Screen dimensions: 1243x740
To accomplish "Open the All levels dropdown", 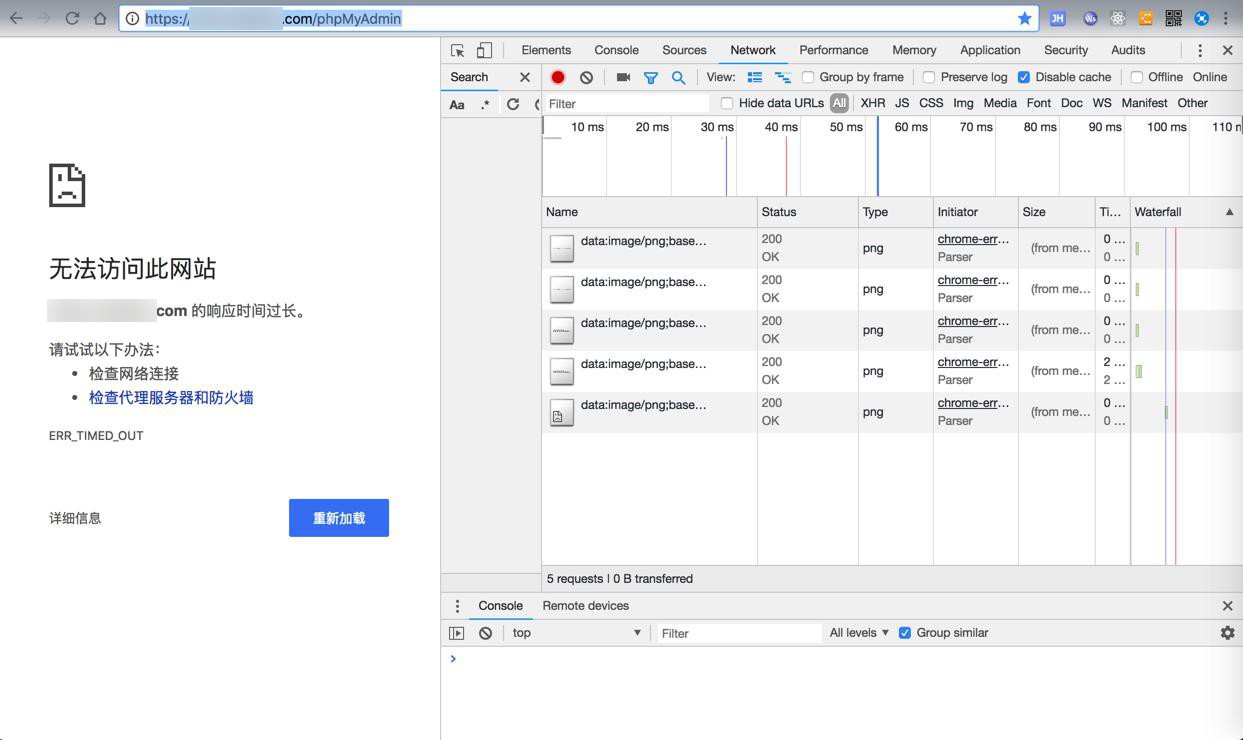I will point(859,633).
